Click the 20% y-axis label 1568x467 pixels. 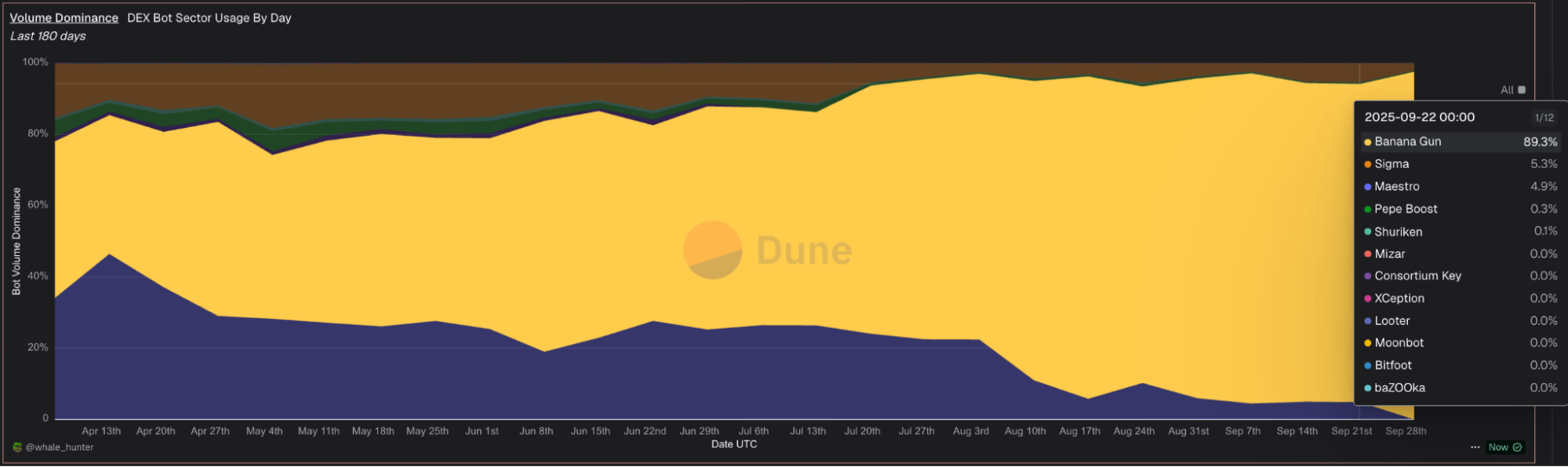(x=38, y=348)
